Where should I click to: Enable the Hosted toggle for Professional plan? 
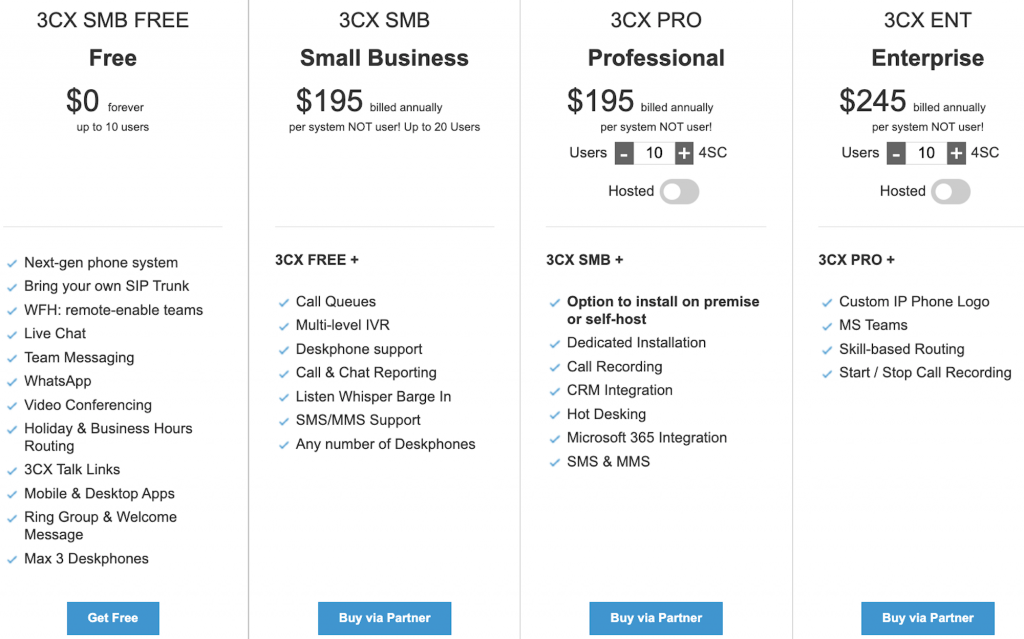pos(679,191)
